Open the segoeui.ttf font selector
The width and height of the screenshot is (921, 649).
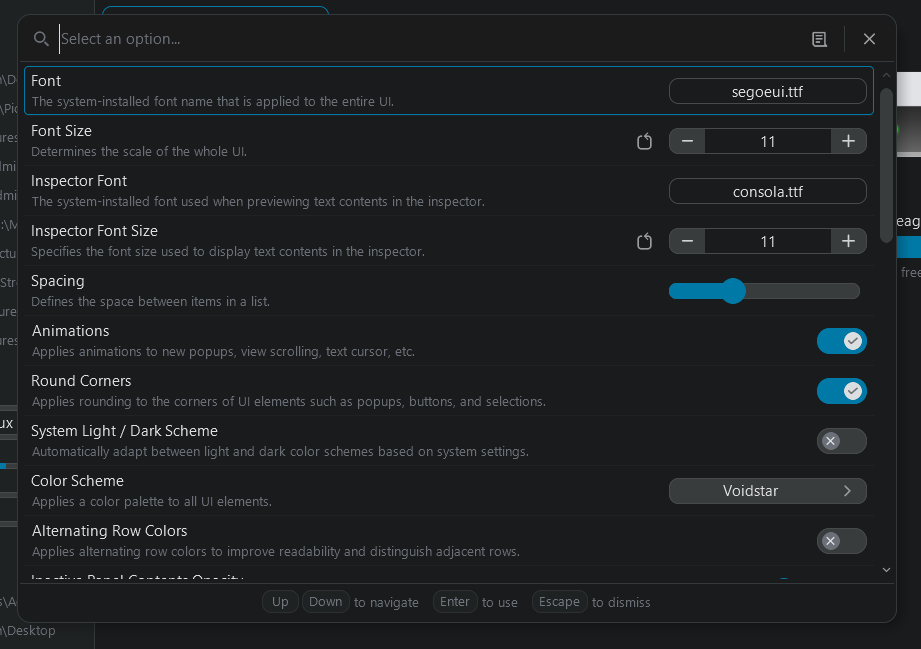click(767, 91)
